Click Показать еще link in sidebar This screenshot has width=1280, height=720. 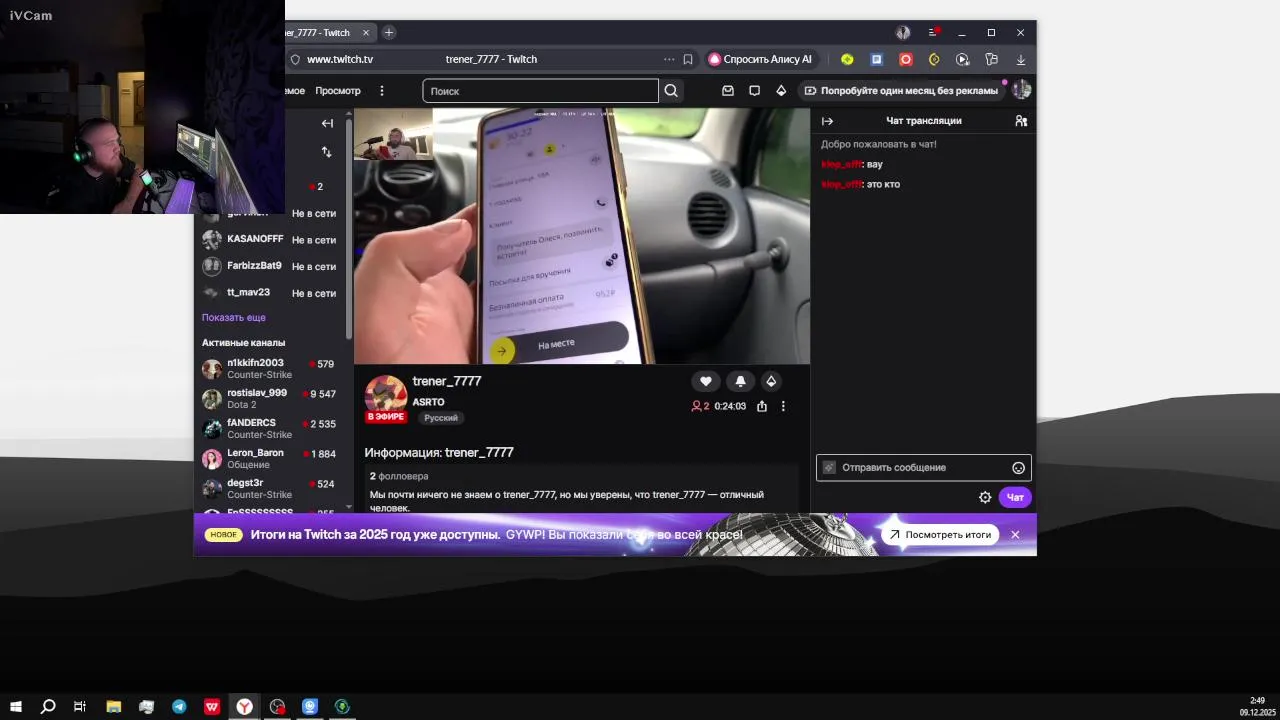point(234,317)
